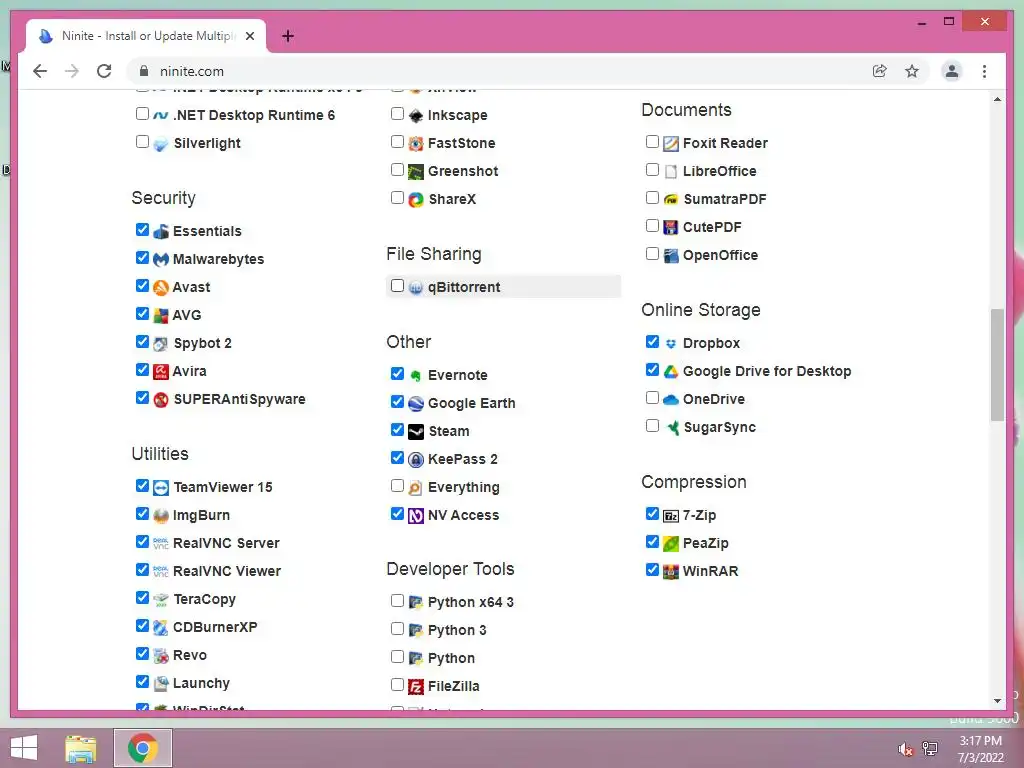Check the LibreOffice checkbox
The height and width of the screenshot is (768, 1024).
652,169
